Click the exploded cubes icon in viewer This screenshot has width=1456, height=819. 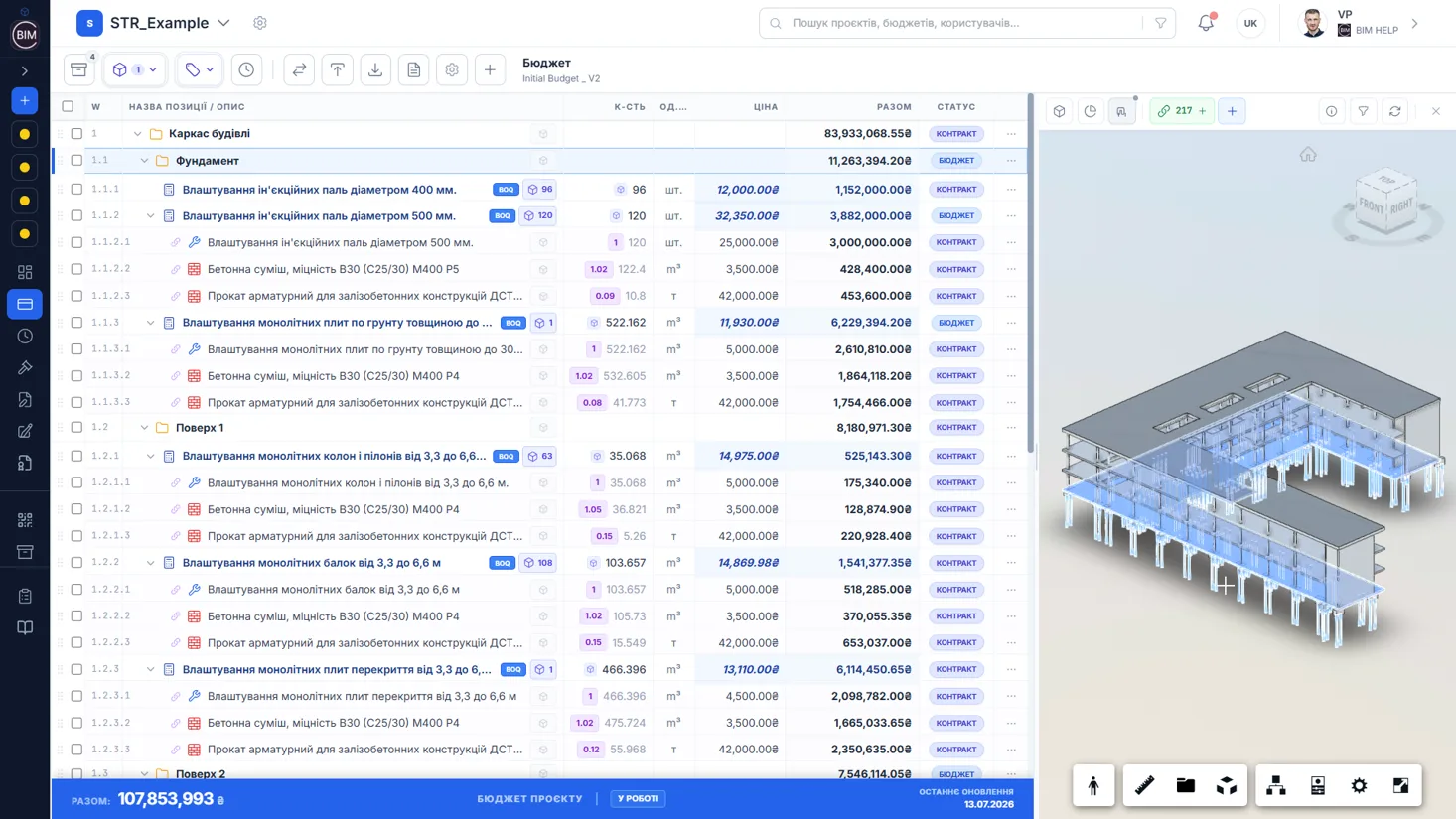point(1227,785)
